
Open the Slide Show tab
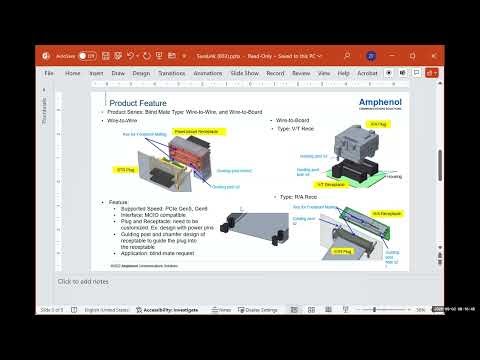point(245,73)
